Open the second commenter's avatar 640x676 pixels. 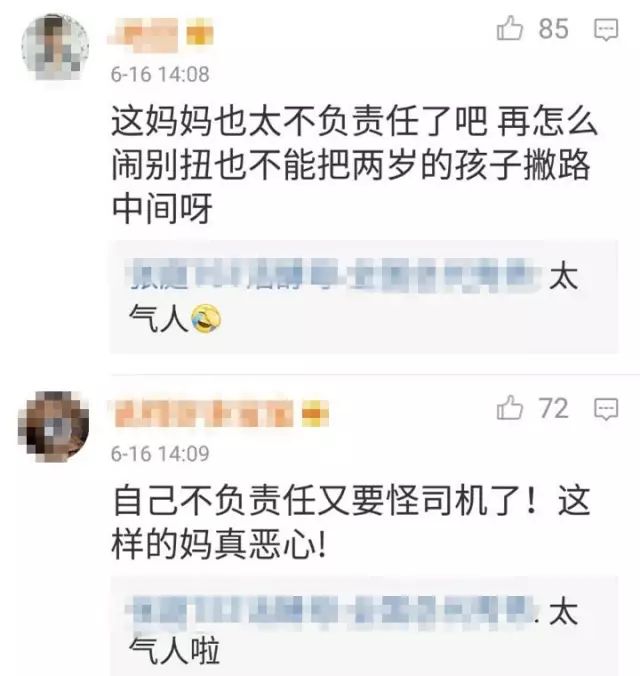coord(53,427)
